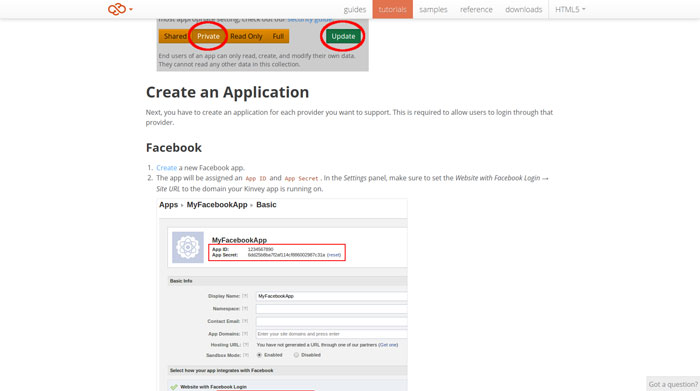The height and width of the screenshot is (391, 700).
Task: Click the Basic breadcrumb entry
Action: click(266, 205)
